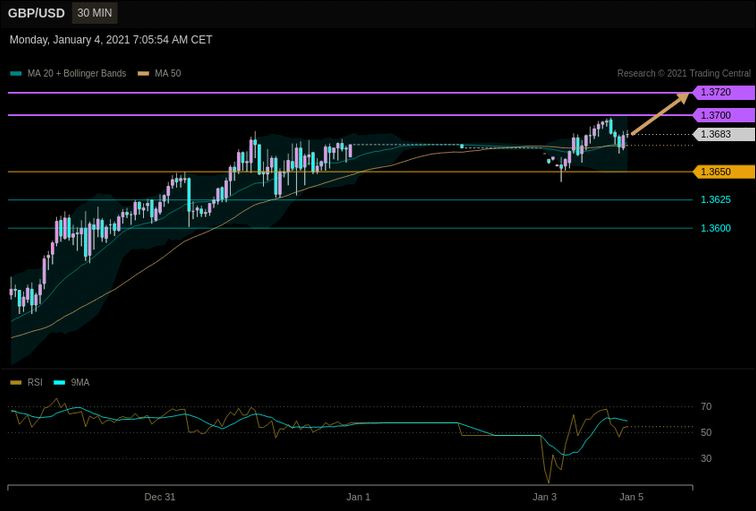Click the 1.3720 resistance price label
756x511 pixels.
723,92
